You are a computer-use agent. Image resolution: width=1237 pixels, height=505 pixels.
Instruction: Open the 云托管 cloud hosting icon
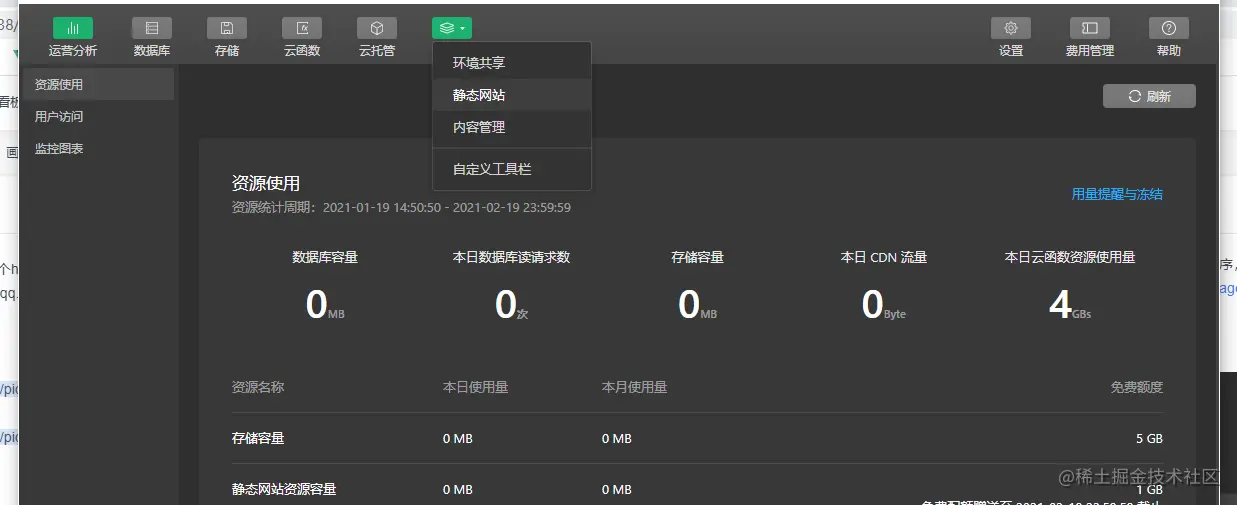tap(377, 28)
